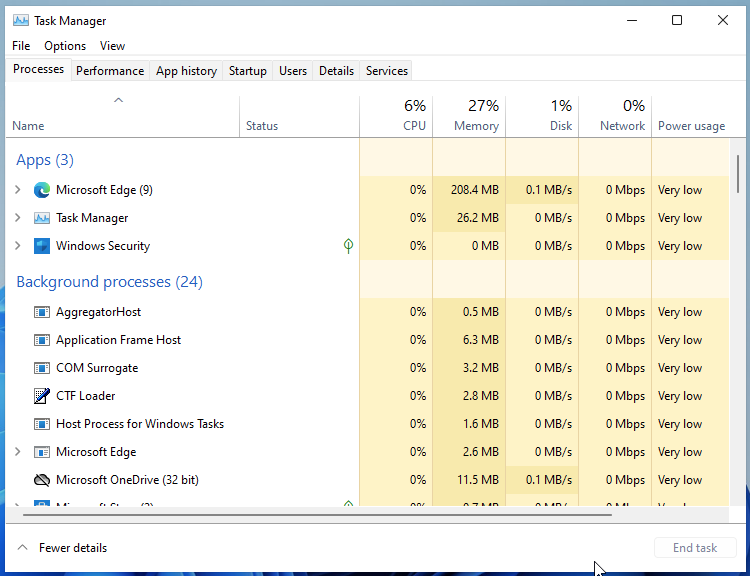
Task: Sort by Disk column header
Action: [x=542, y=117]
